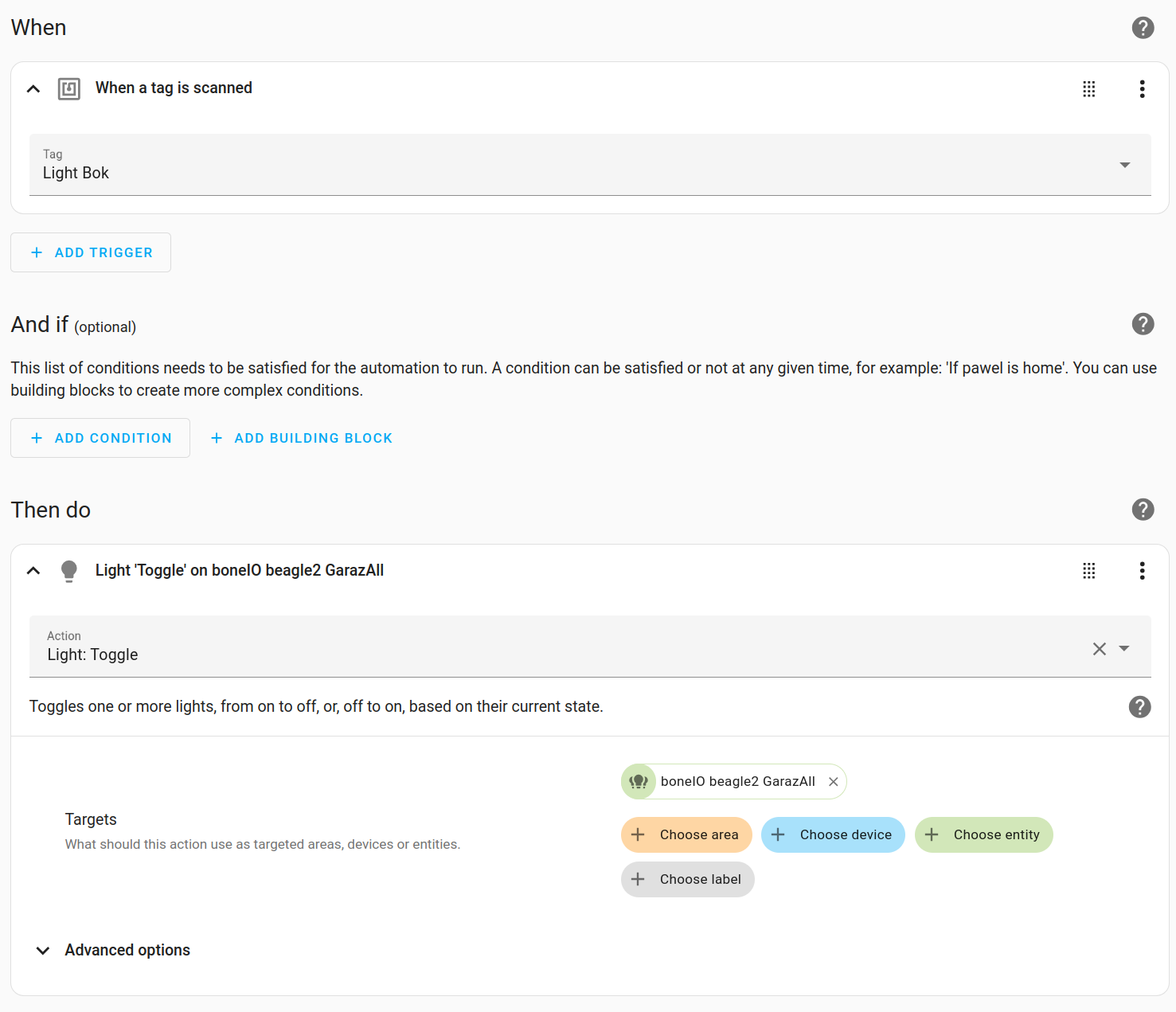Viewport: 1176px width, 1012px height.
Task: Open the Action dropdown arrow
Action: click(x=1124, y=648)
